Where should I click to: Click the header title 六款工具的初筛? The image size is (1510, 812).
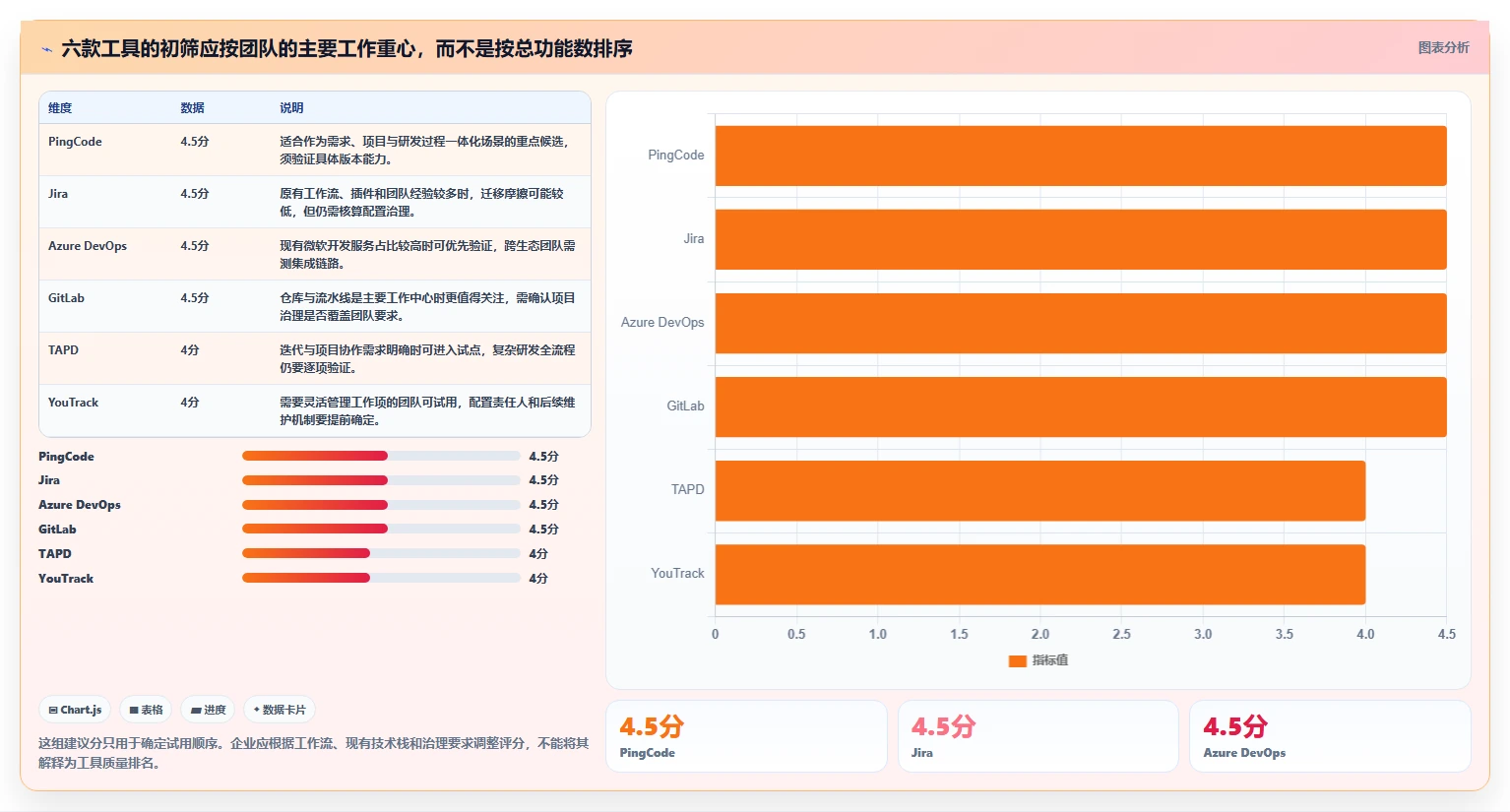pyautogui.click(x=346, y=48)
